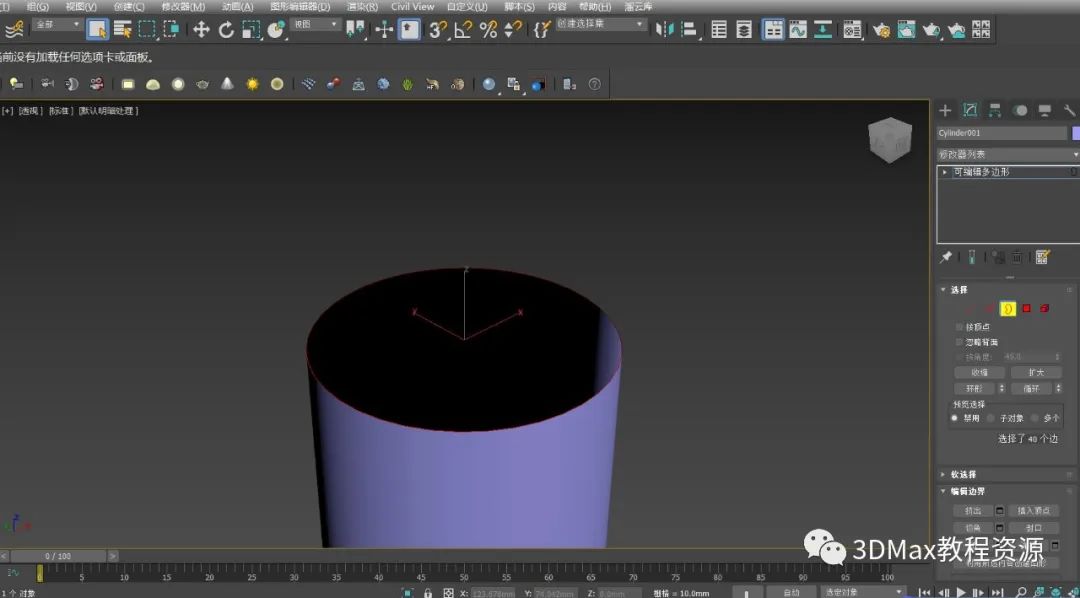The width and height of the screenshot is (1080, 598).
Task: Switch to Border sub-object level icon
Action: tap(1008, 308)
